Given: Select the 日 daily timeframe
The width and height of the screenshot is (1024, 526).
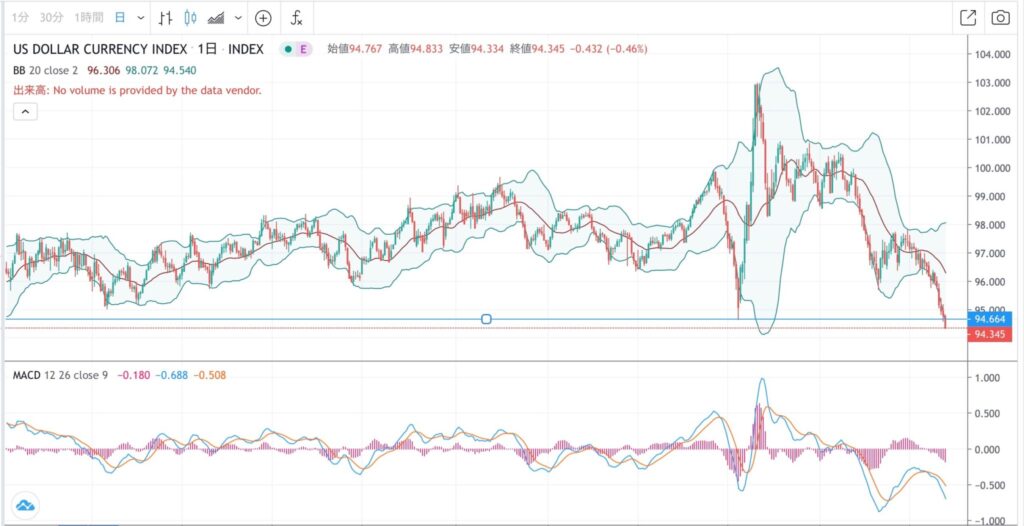Looking at the screenshot, I should coord(120,18).
